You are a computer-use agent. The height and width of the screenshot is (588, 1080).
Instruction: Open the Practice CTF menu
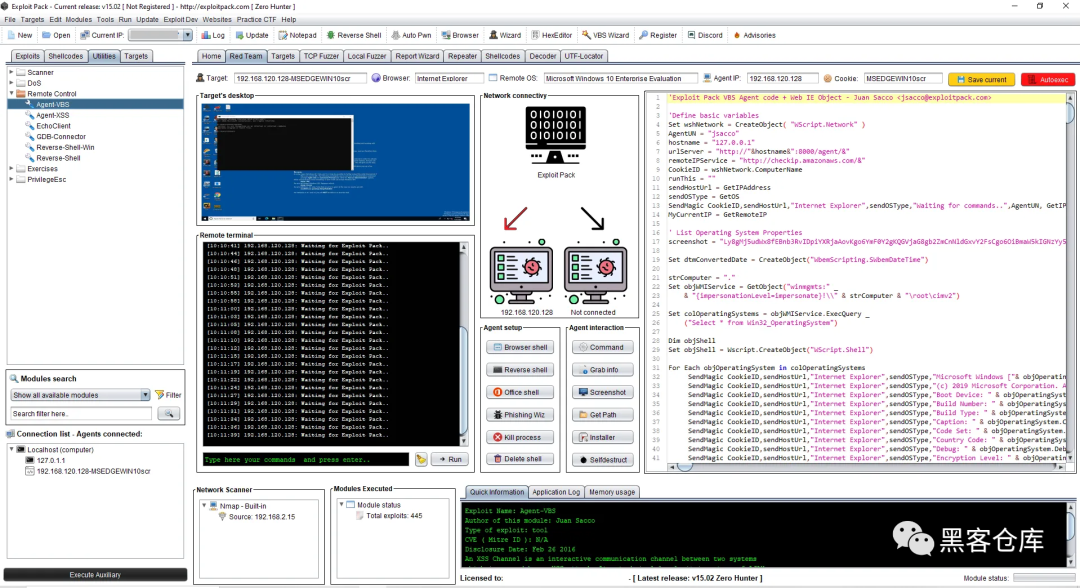pos(256,19)
